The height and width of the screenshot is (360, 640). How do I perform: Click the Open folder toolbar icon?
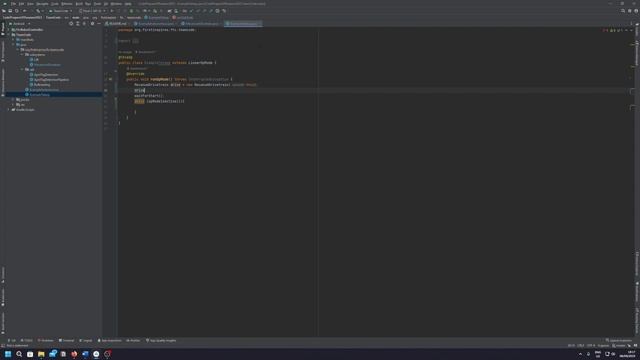tap(4, 11)
